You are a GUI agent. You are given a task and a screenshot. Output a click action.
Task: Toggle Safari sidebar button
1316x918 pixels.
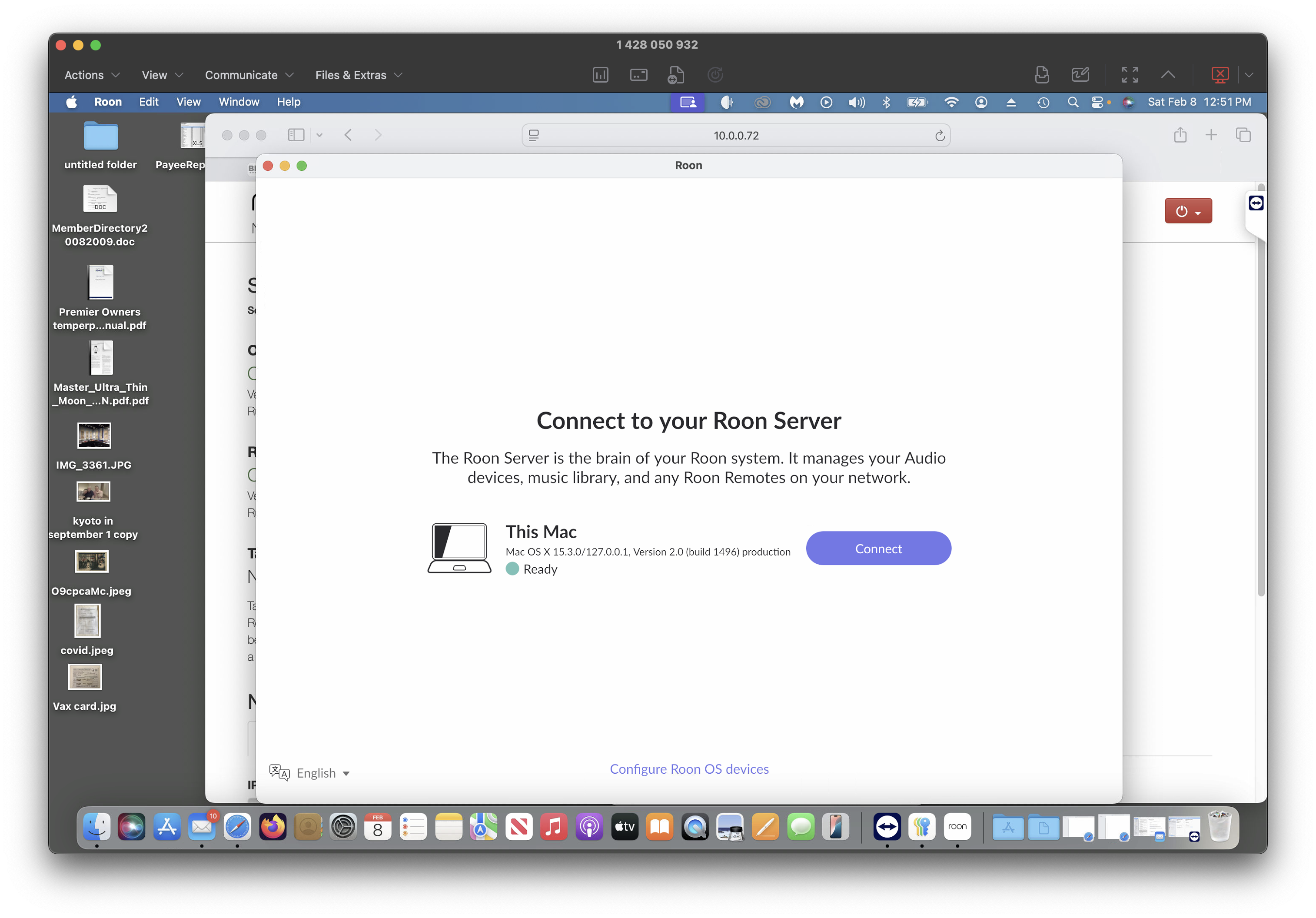(x=296, y=135)
